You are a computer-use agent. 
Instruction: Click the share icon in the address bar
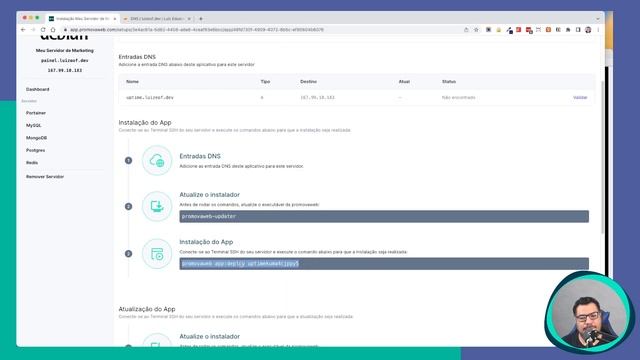[x=466, y=30]
